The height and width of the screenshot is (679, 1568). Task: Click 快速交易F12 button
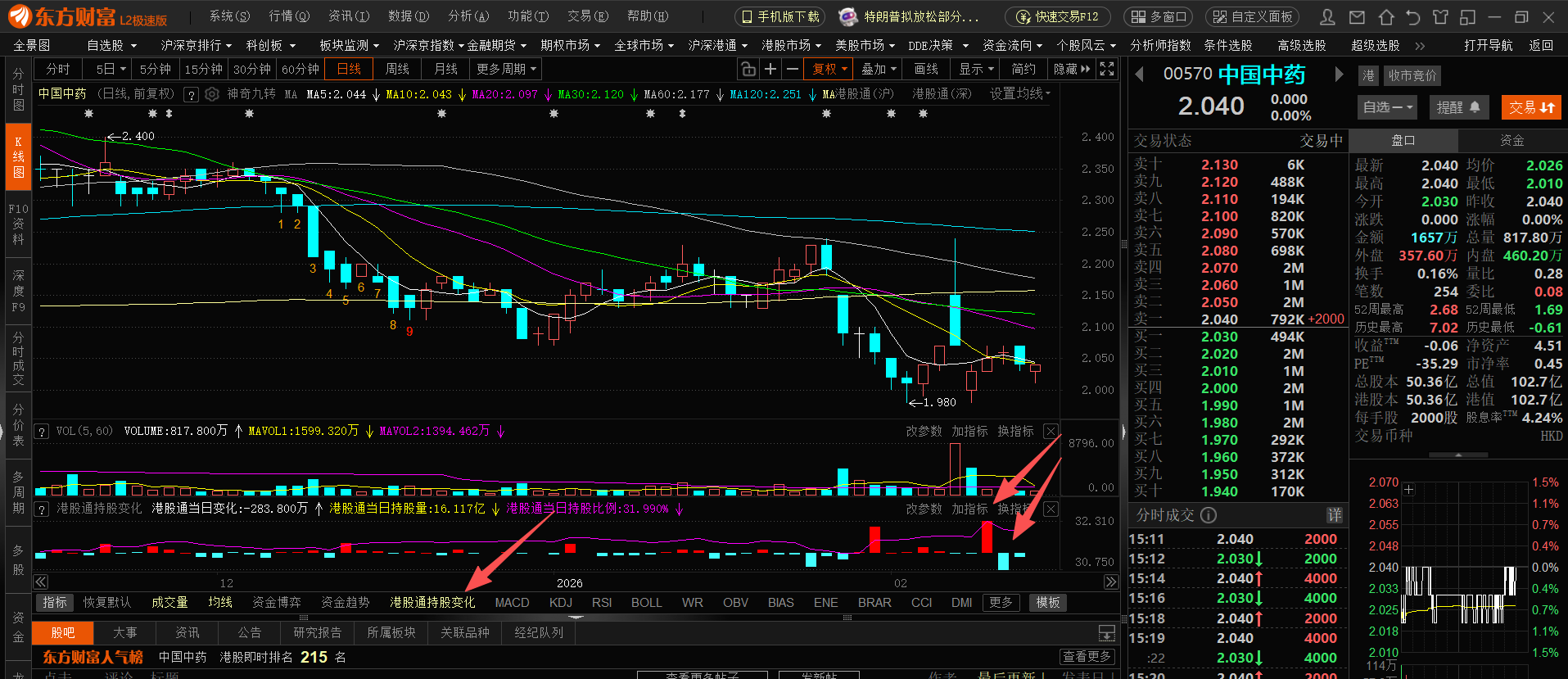(1057, 16)
